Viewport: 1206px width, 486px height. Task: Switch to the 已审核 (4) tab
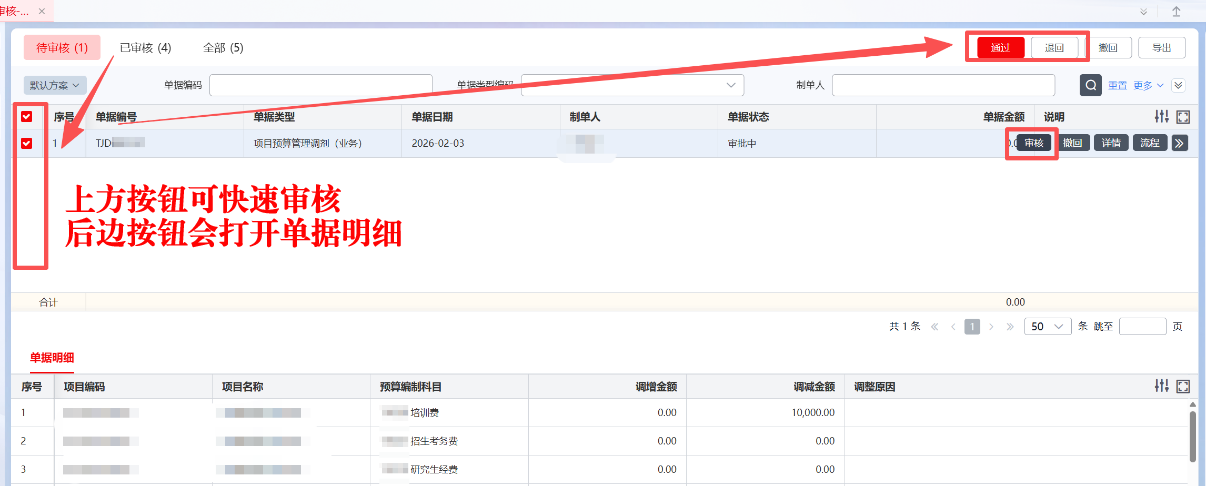pyautogui.click(x=145, y=47)
